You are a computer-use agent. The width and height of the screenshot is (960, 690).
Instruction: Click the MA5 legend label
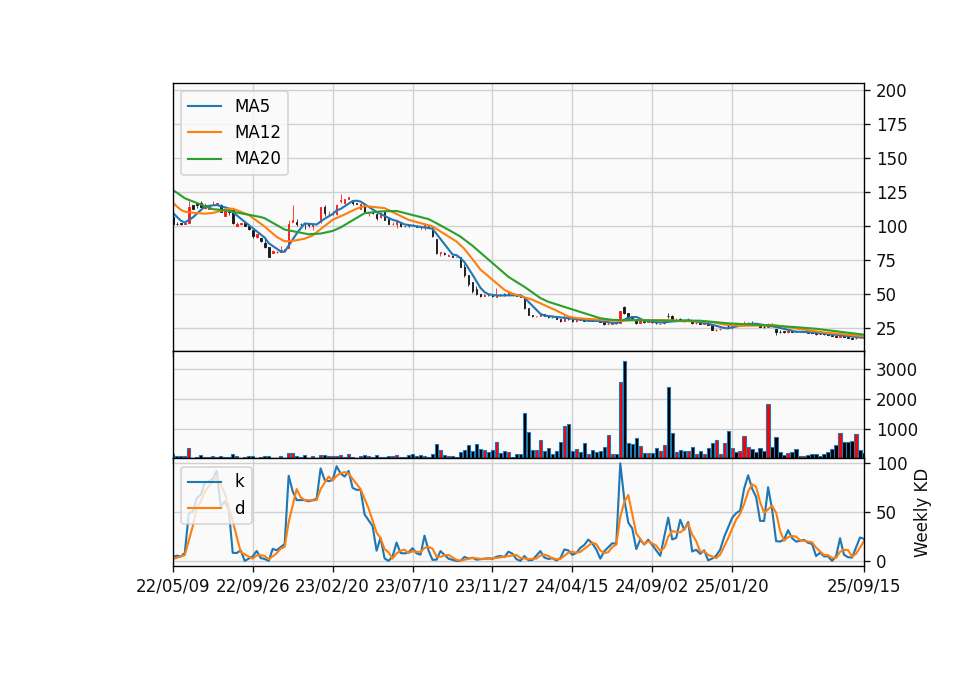[x=252, y=106]
